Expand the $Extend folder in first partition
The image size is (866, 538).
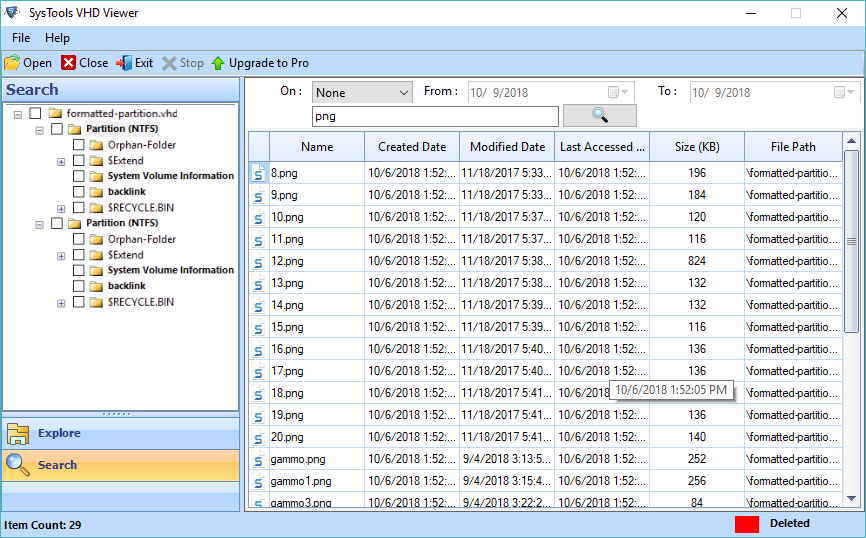61,161
